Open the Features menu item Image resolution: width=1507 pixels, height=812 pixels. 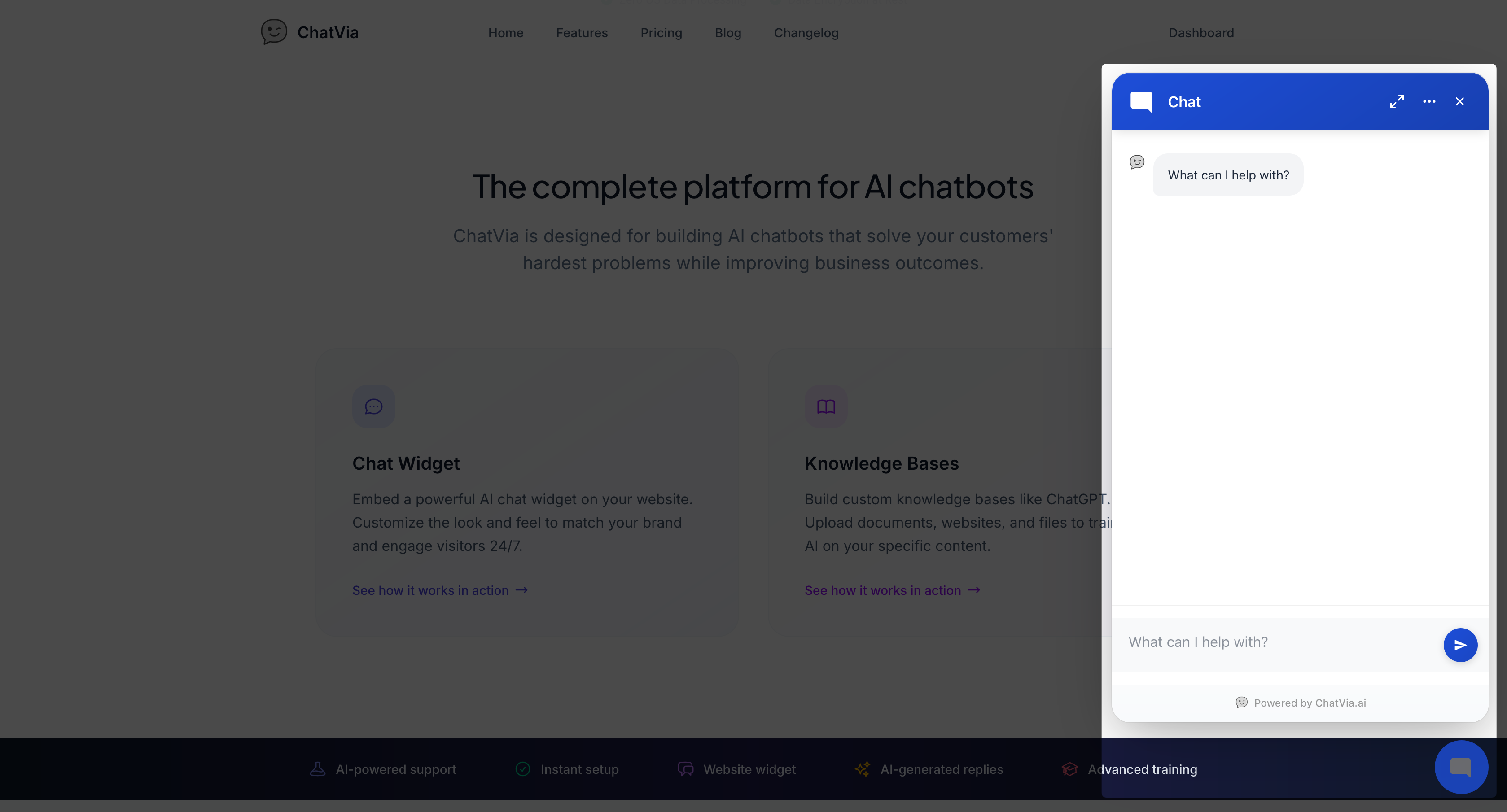coord(582,33)
